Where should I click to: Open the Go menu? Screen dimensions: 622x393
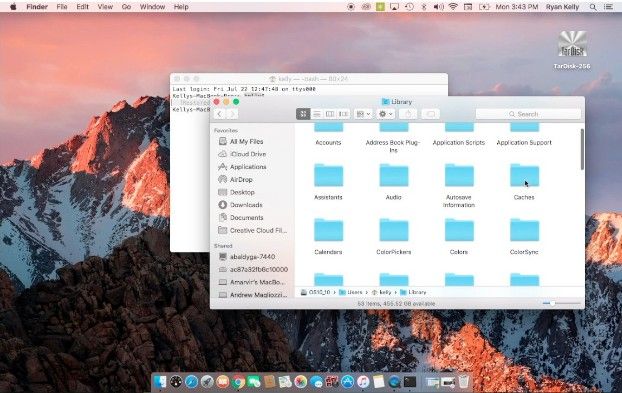(126, 7)
